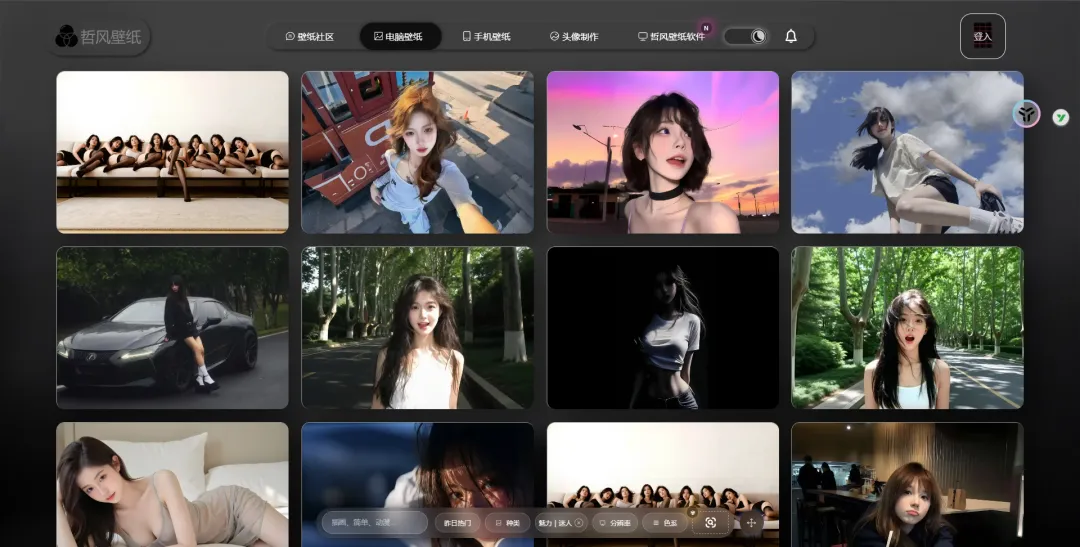The width and height of the screenshot is (1080, 547).
Task: Click the move arrows icon in the bottom bar
Action: pyautogui.click(x=751, y=523)
